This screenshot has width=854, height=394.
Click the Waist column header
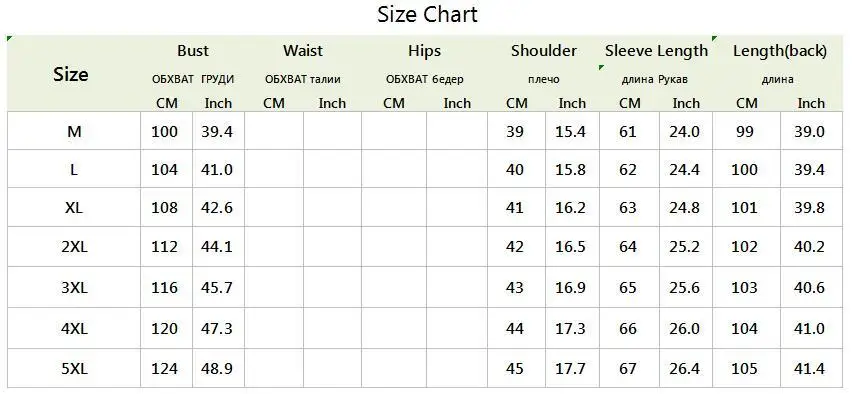[x=303, y=51]
